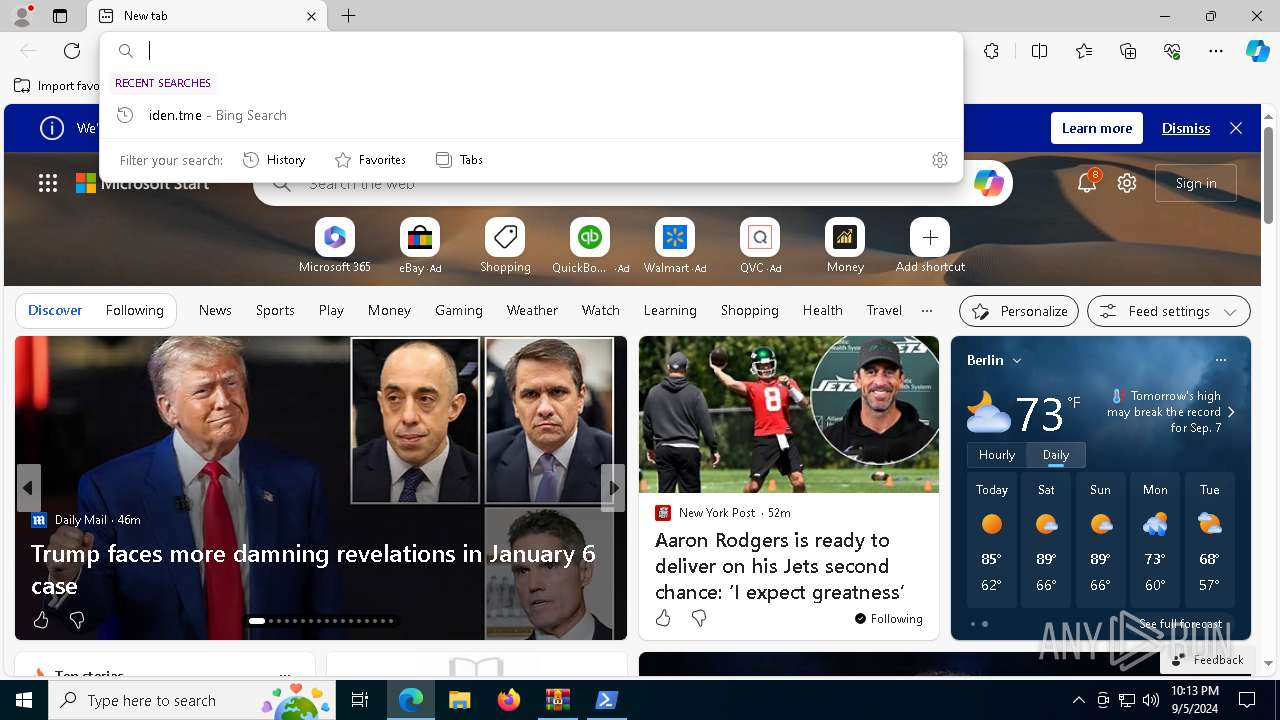Toggle split screen view
This screenshot has width=1280, height=720.
click(1039, 51)
